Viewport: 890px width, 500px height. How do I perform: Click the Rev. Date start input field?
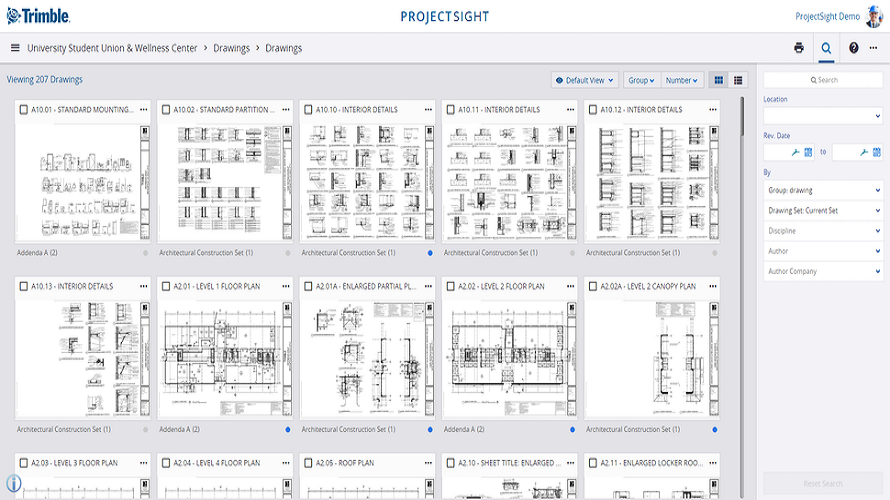point(777,152)
